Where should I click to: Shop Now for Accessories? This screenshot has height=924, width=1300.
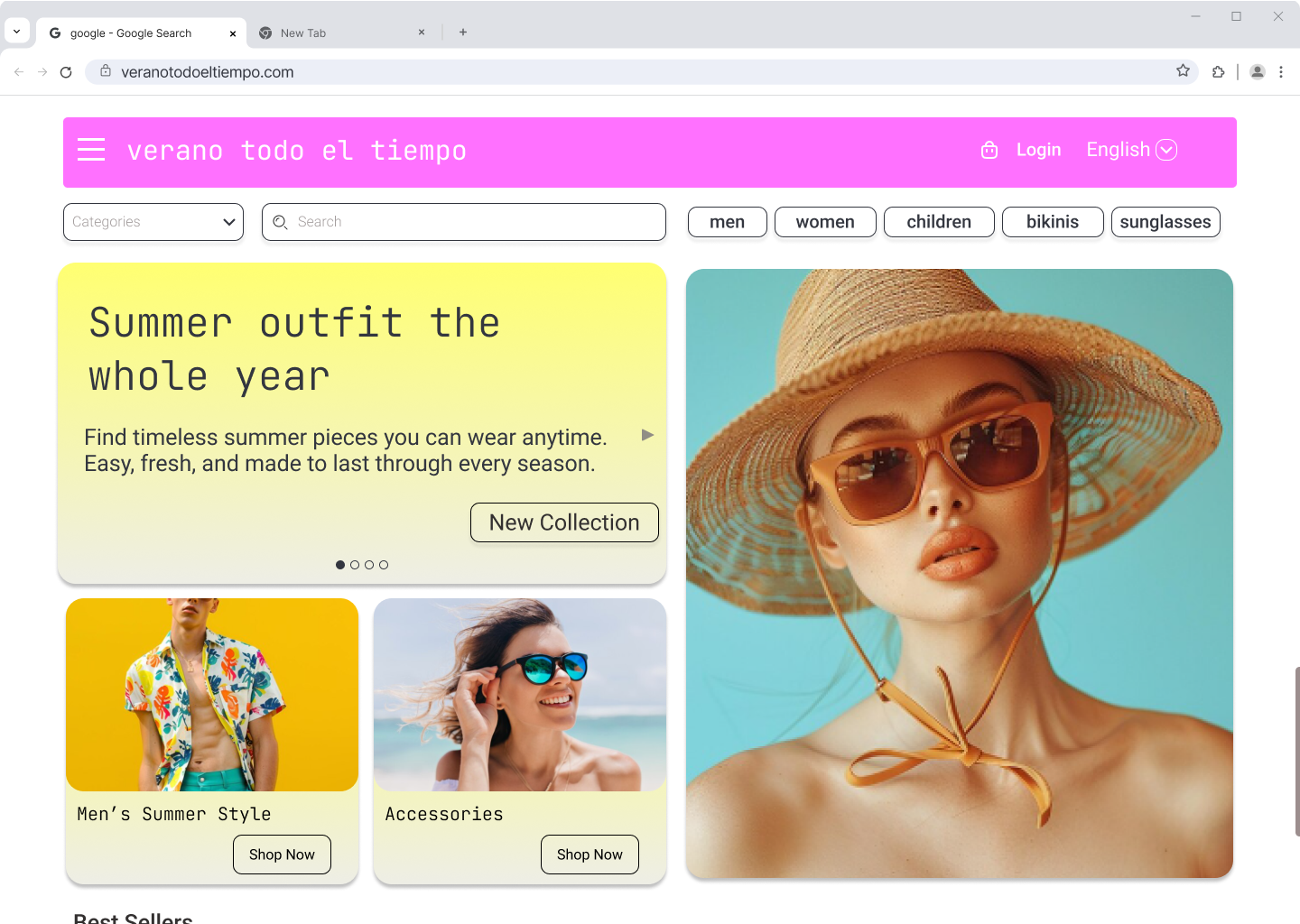[x=590, y=854]
